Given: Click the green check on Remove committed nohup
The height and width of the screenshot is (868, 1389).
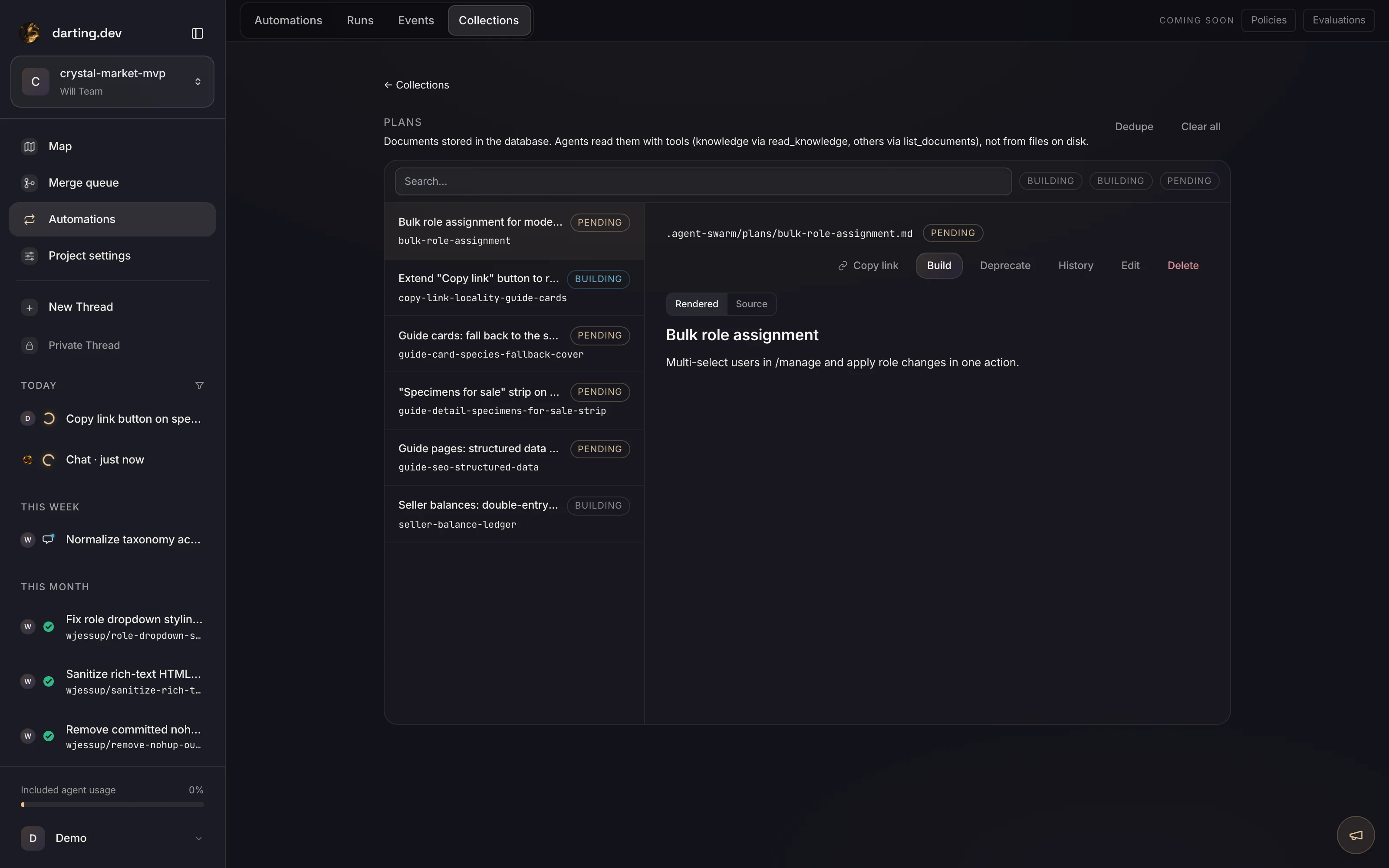Looking at the screenshot, I should pyautogui.click(x=49, y=736).
